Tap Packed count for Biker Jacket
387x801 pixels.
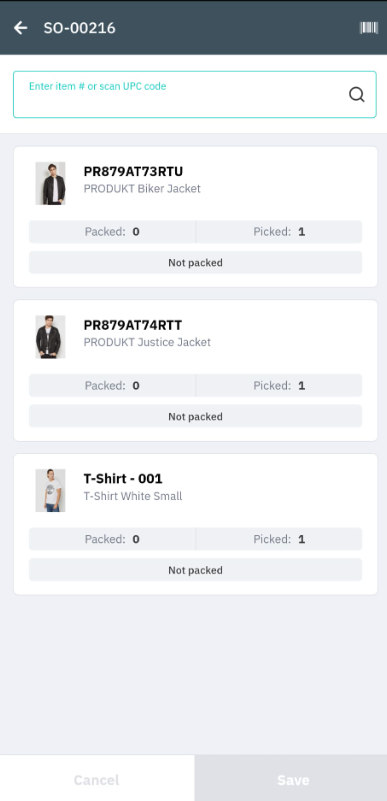(x=112, y=231)
